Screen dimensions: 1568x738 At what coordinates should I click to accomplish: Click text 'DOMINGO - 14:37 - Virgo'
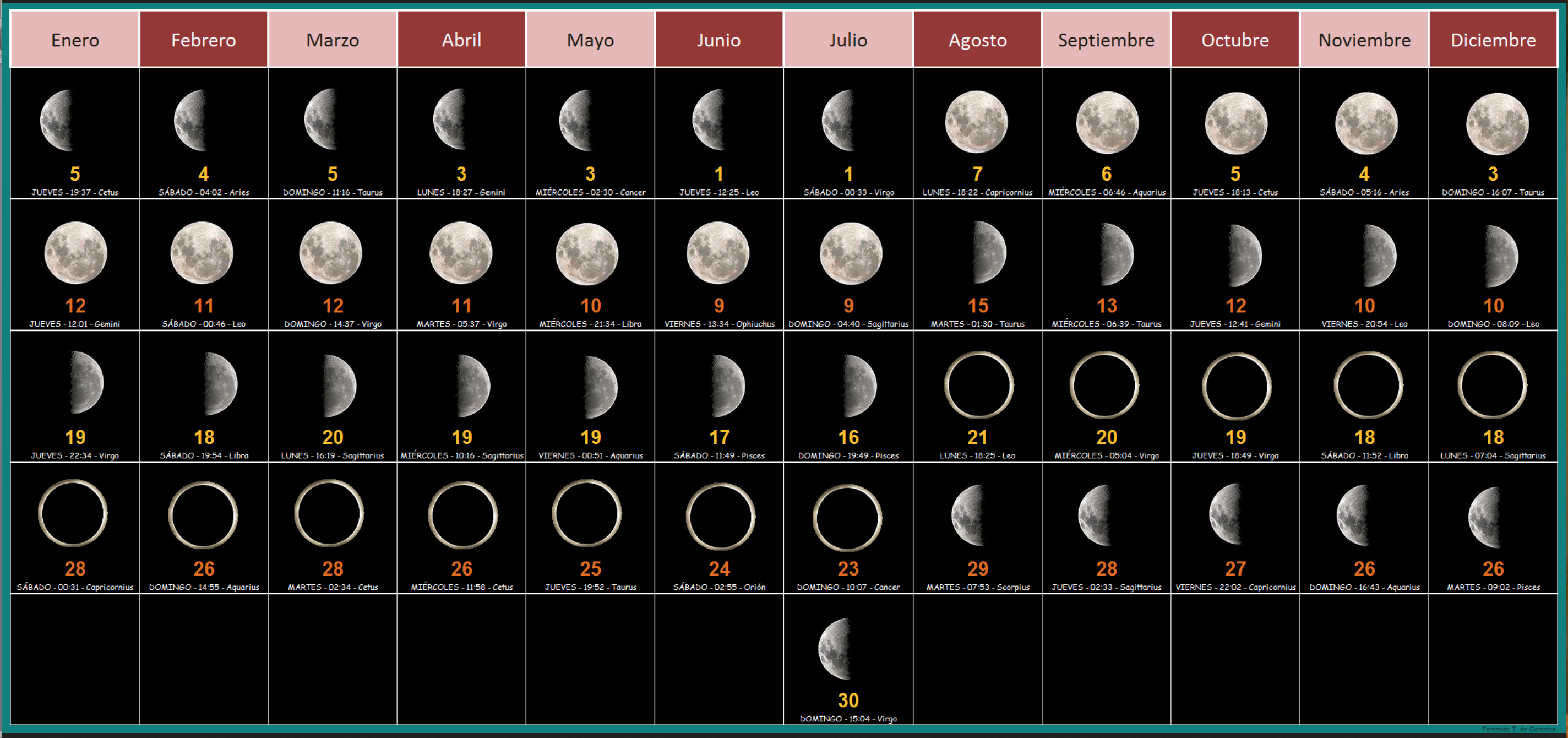(x=333, y=324)
